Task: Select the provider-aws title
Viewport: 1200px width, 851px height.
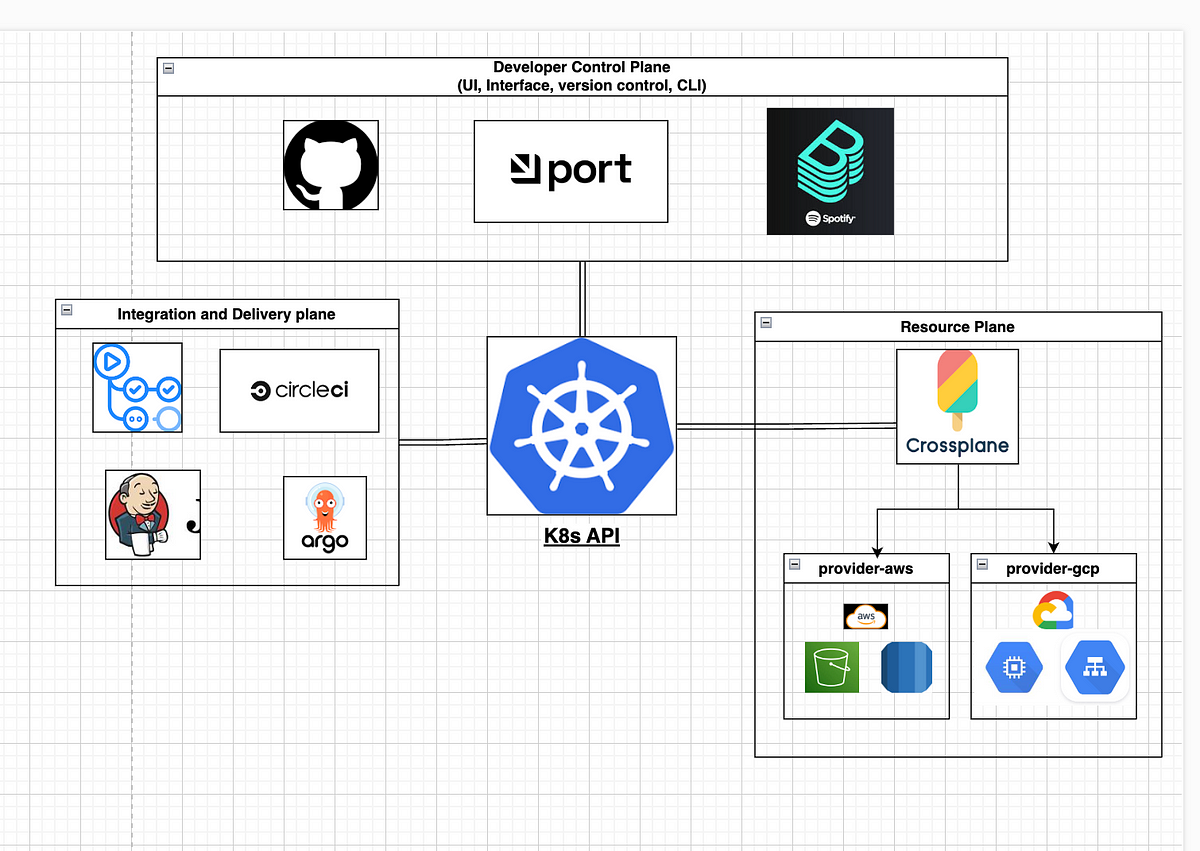Action: pyautogui.click(x=866, y=569)
